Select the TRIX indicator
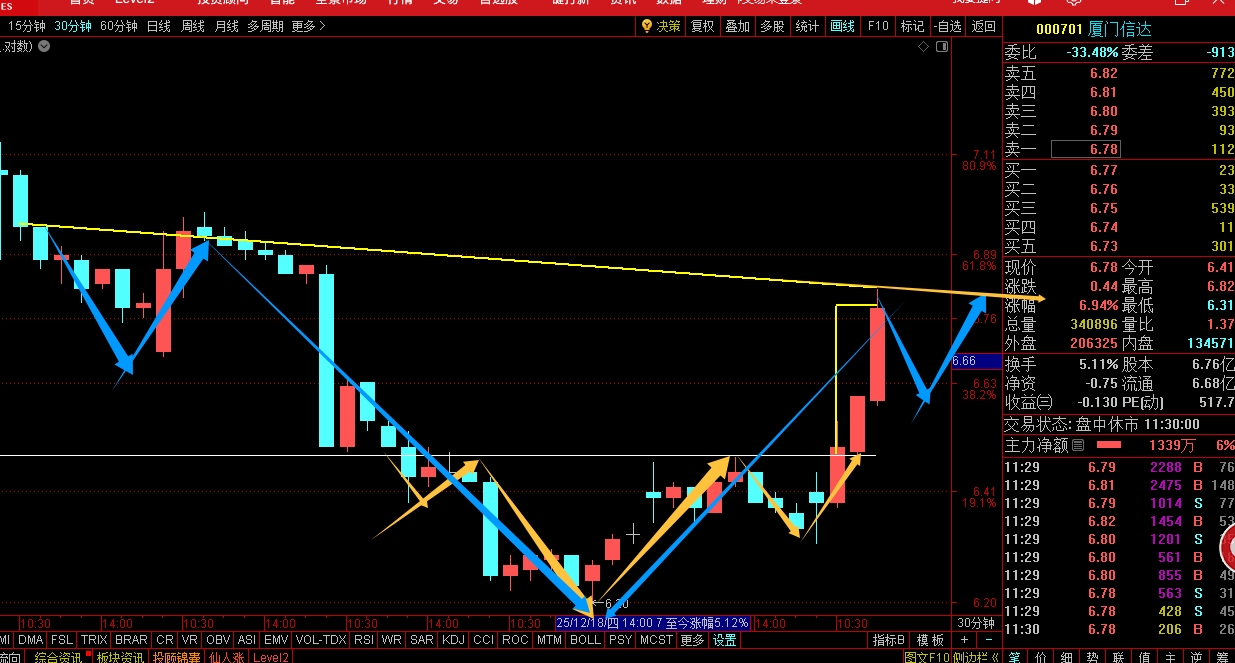 [x=94, y=639]
